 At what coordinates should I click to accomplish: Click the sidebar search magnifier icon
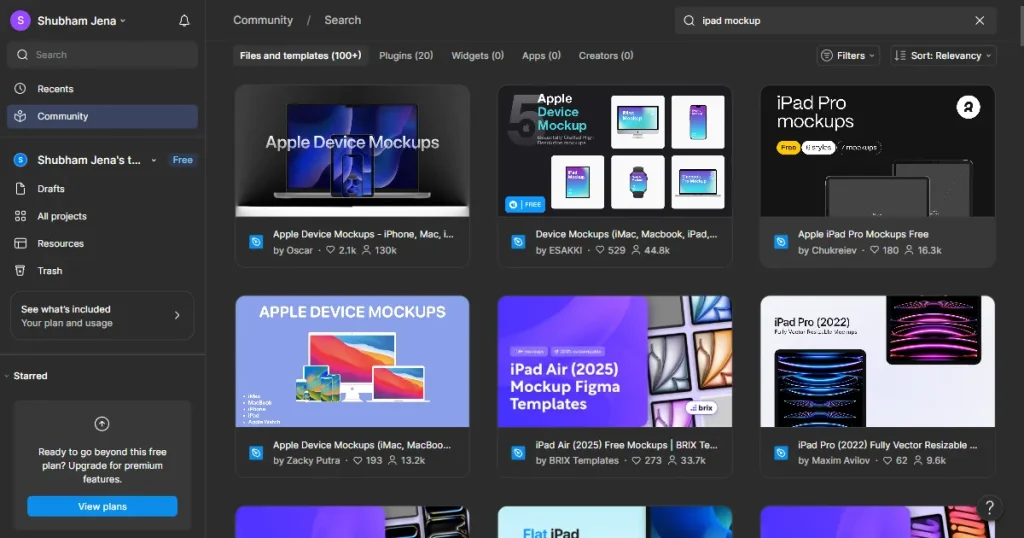(22, 55)
